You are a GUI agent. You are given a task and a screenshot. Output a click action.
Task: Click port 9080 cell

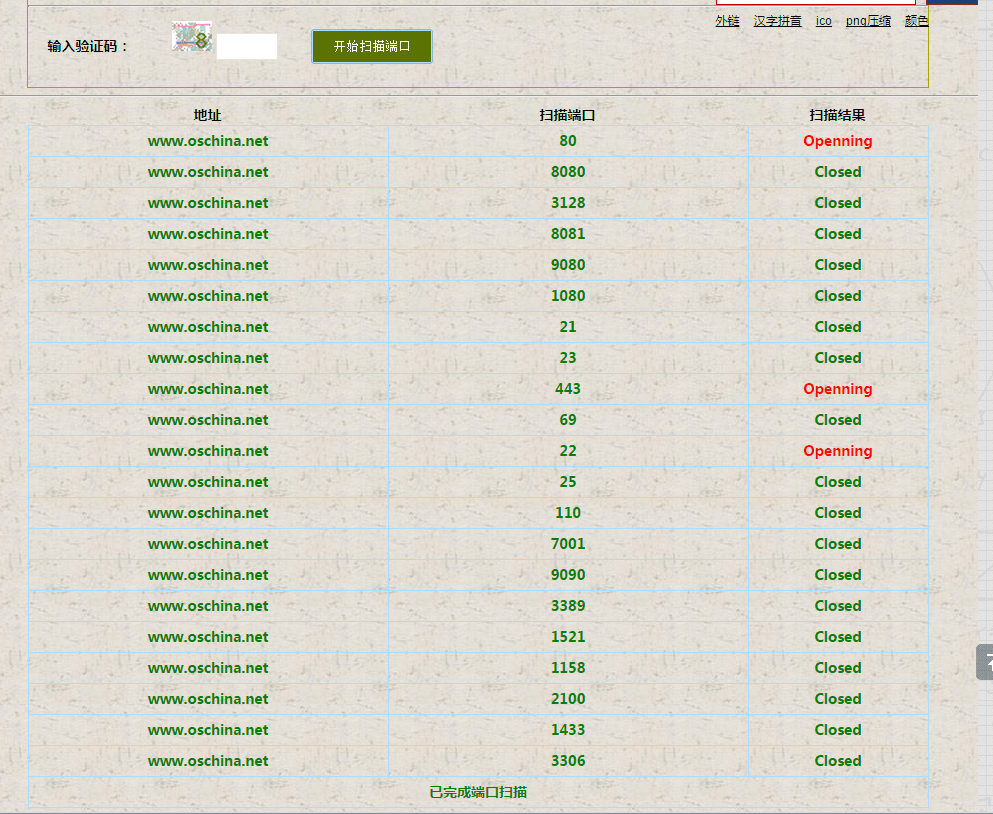(x=568, y=265)
